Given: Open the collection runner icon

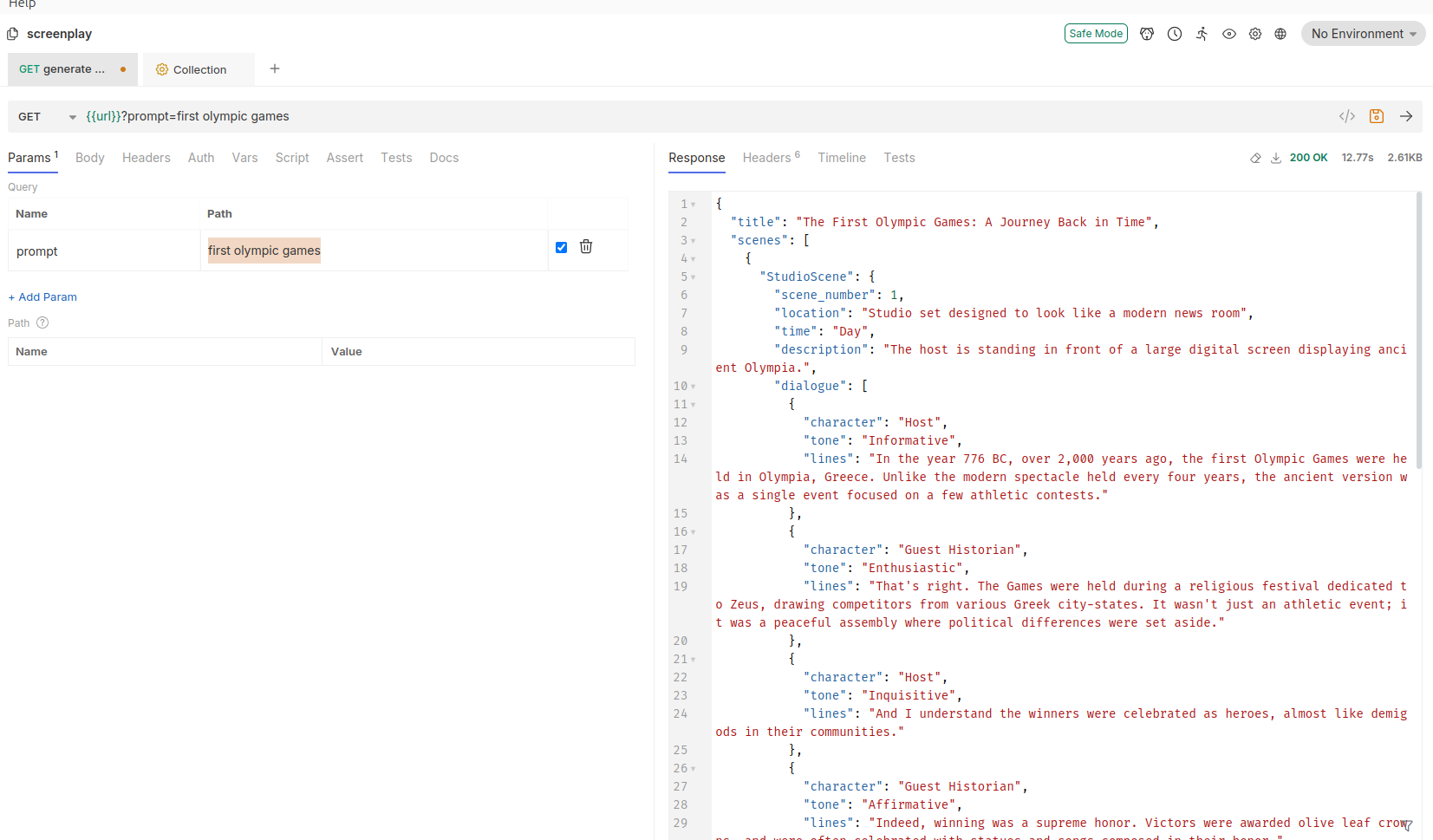Looking at the screenshot, I should (1202, 34).
